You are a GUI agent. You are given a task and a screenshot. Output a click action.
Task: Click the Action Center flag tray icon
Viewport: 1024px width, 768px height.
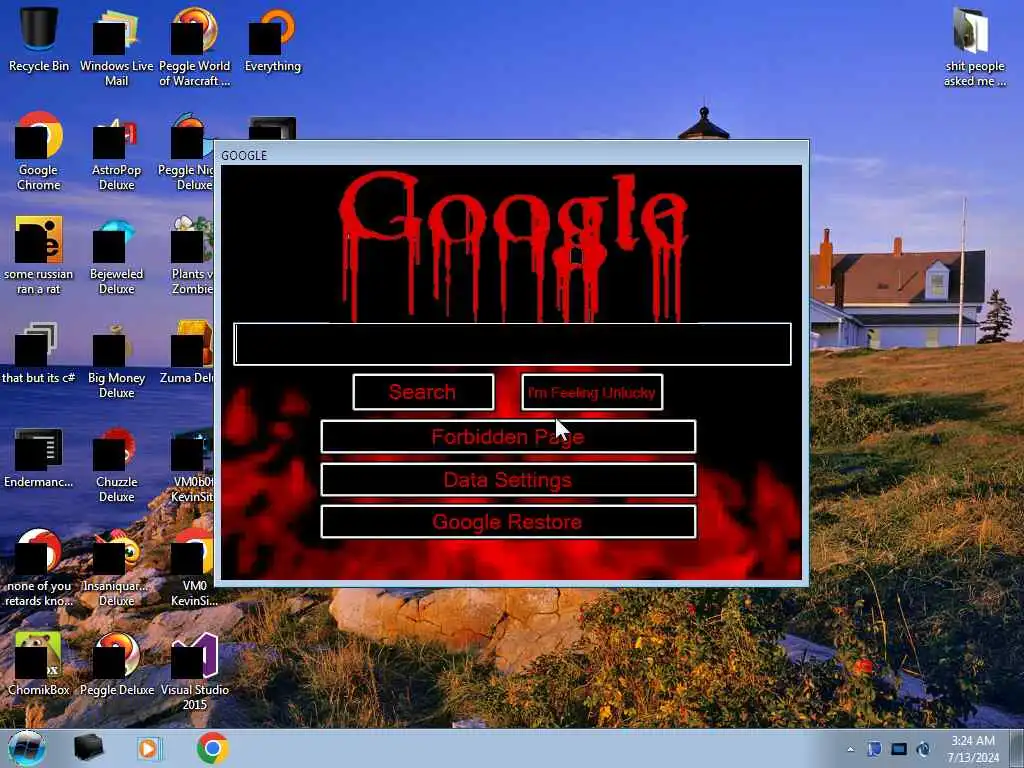(x=874, y=748)
